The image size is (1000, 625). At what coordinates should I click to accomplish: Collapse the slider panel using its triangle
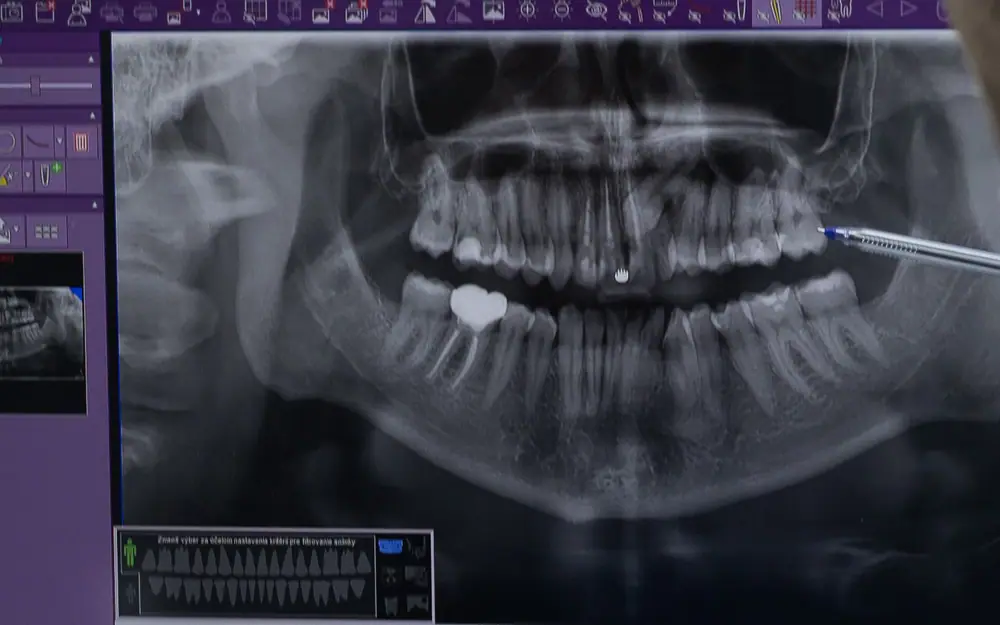(91, 59)
